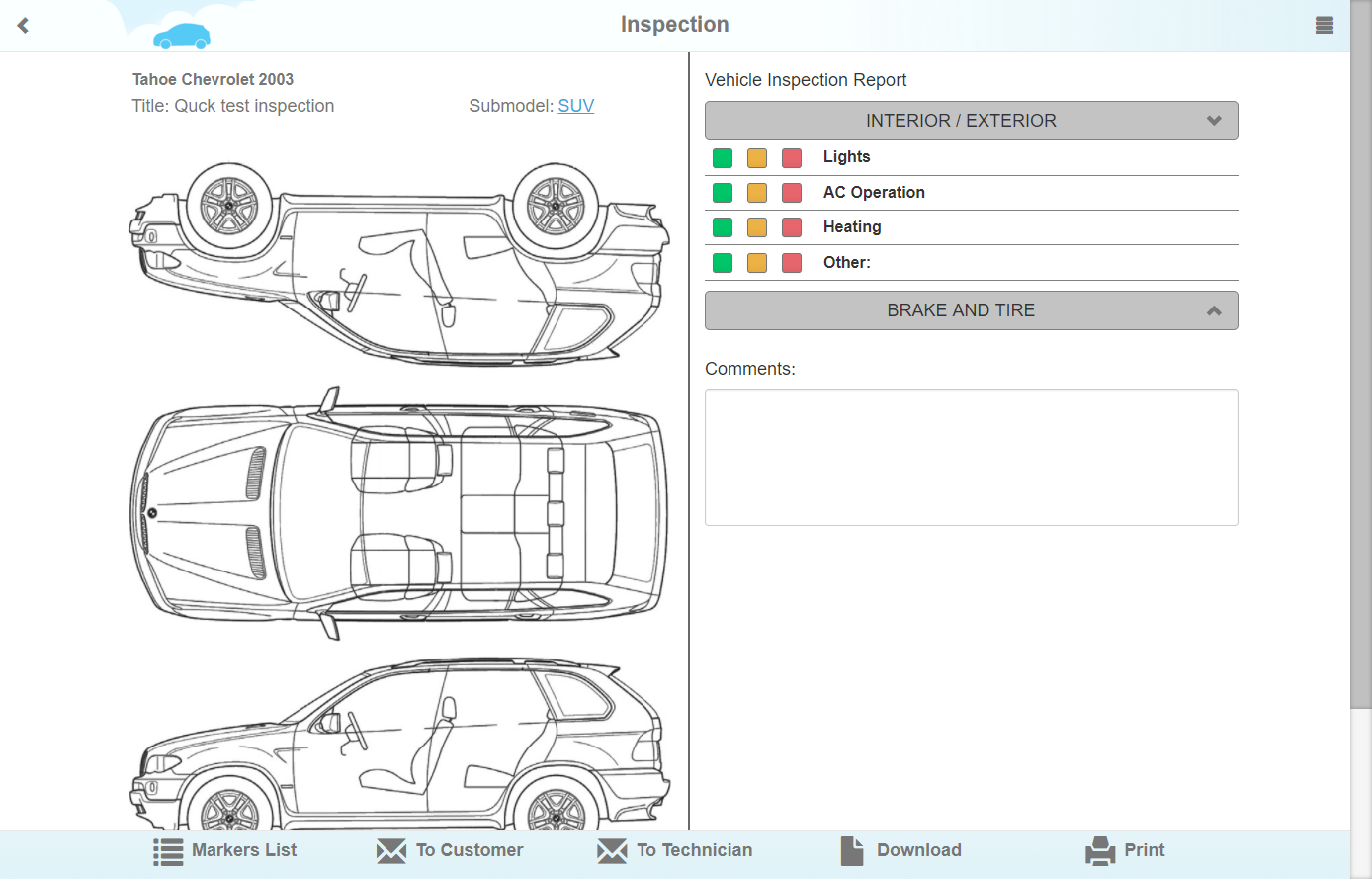Download the inspection report
This screenshot has height=879, width=1372.
tap(900, 850)
